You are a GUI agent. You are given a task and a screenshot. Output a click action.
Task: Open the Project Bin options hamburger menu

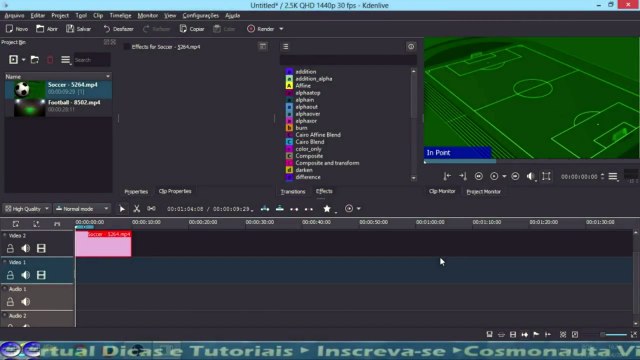(x=65, y=60)
